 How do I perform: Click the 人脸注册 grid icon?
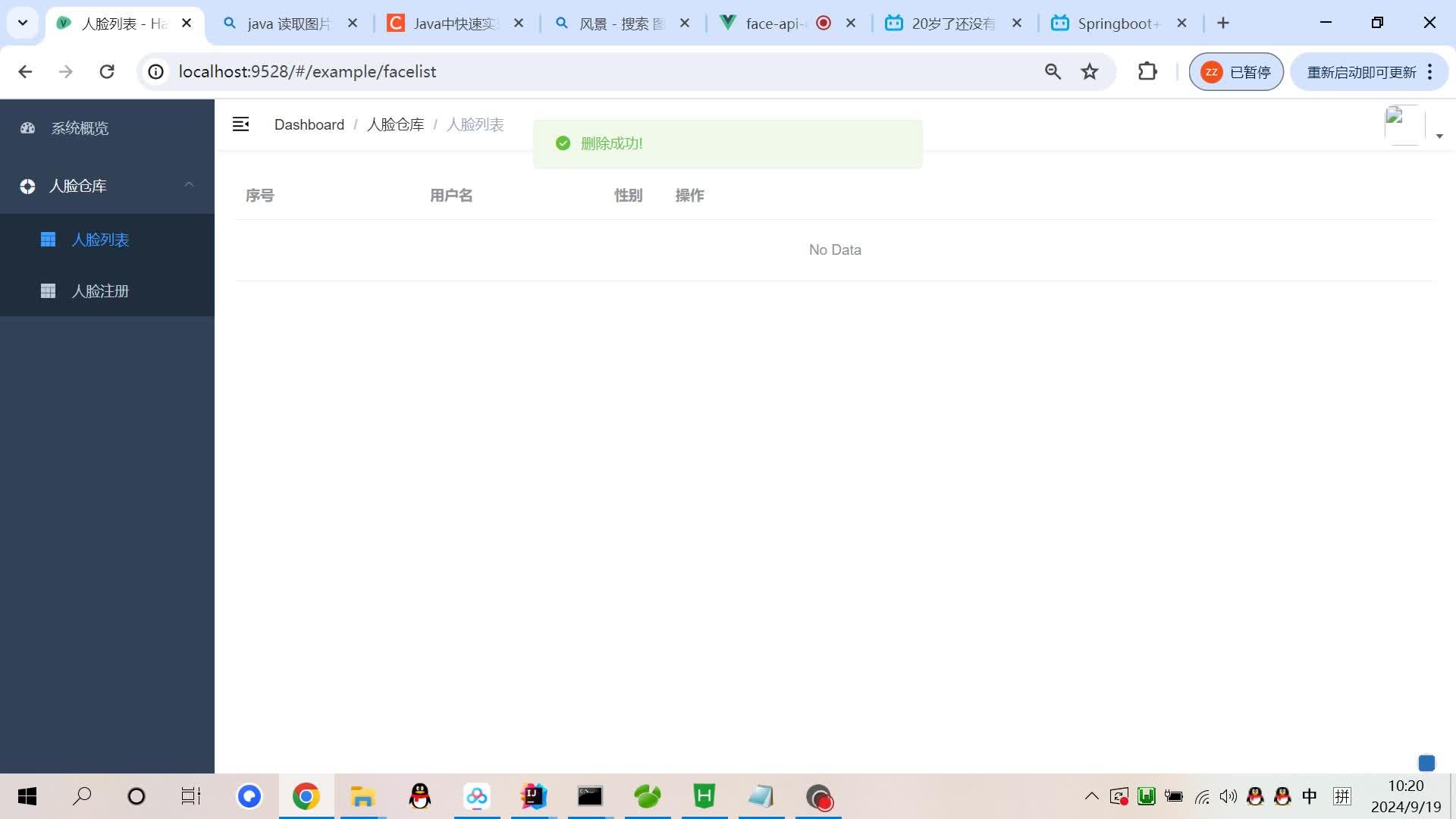pyautogui.click(x=48, y=290)
